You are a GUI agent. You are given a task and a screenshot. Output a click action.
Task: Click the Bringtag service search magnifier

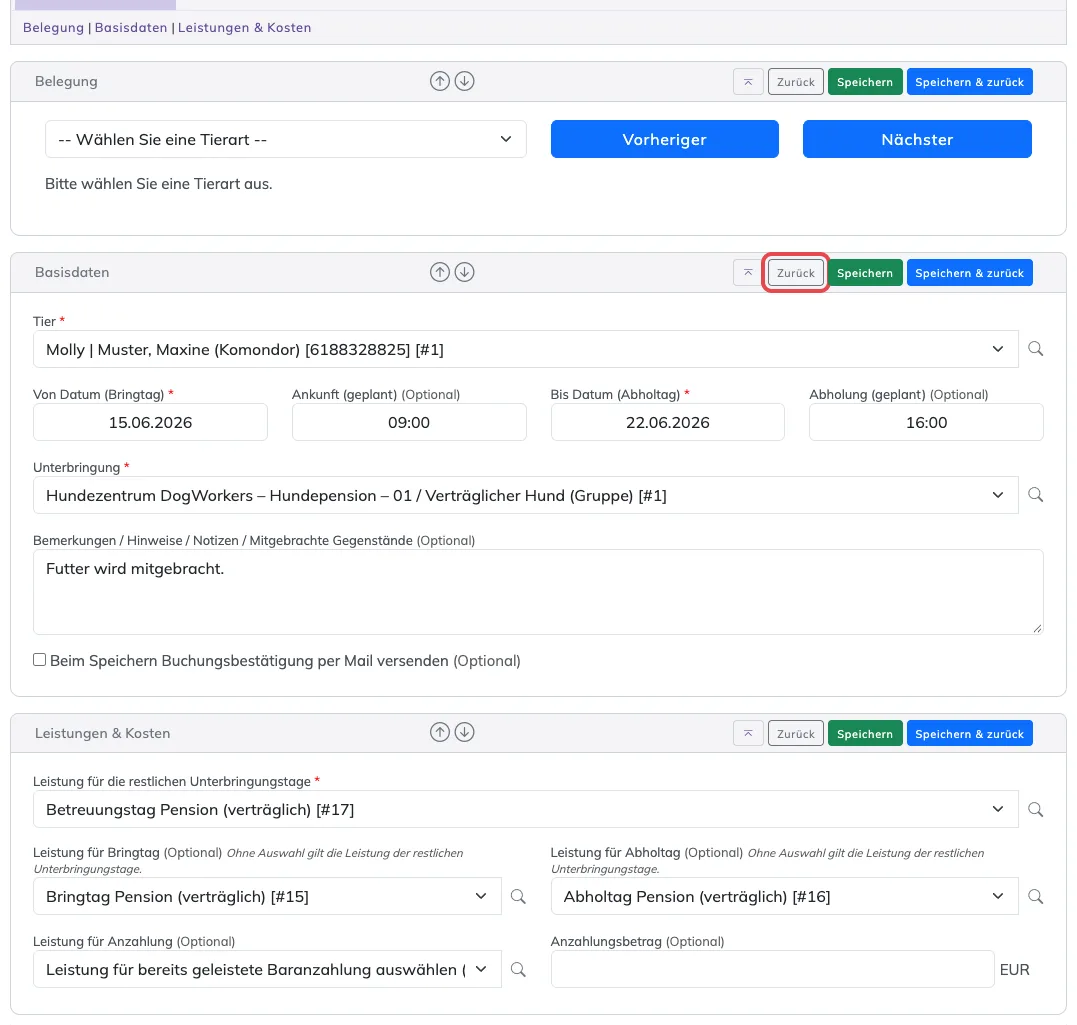(518, 897)
